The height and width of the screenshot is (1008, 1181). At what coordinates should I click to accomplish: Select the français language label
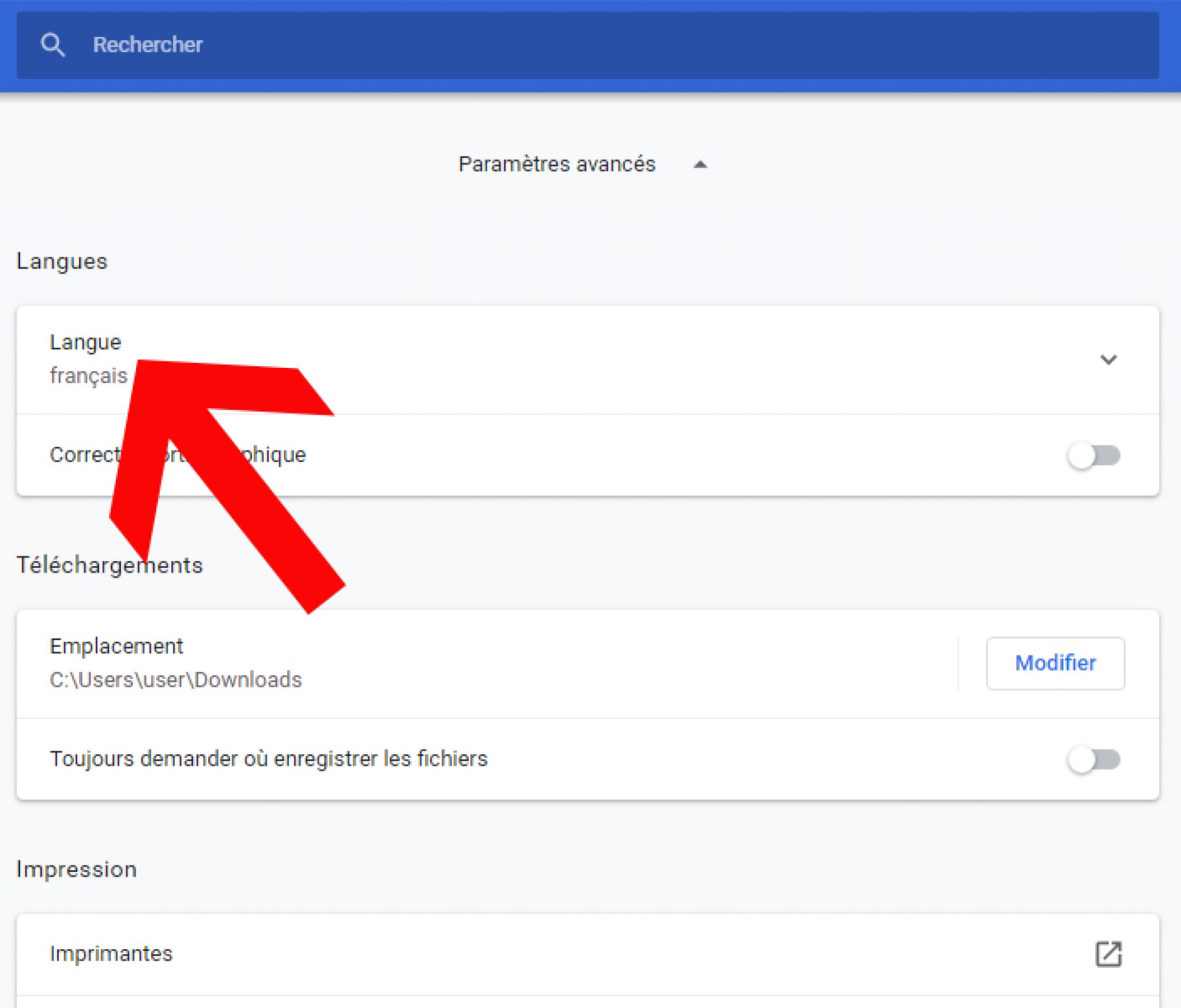pyautogui.click(x=89, y=375)
